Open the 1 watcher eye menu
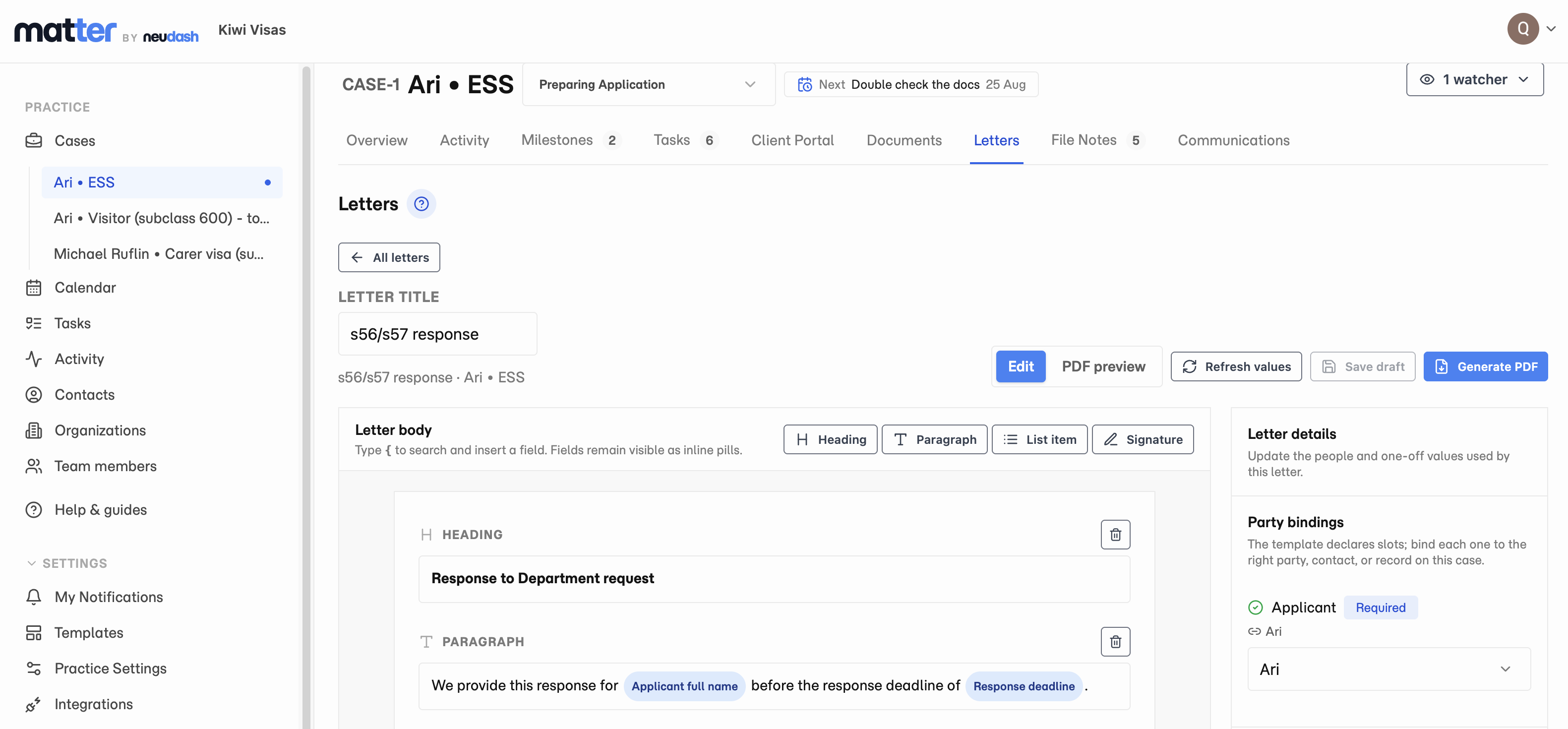Screen dimensions: 1568x729 (1474, 80)
